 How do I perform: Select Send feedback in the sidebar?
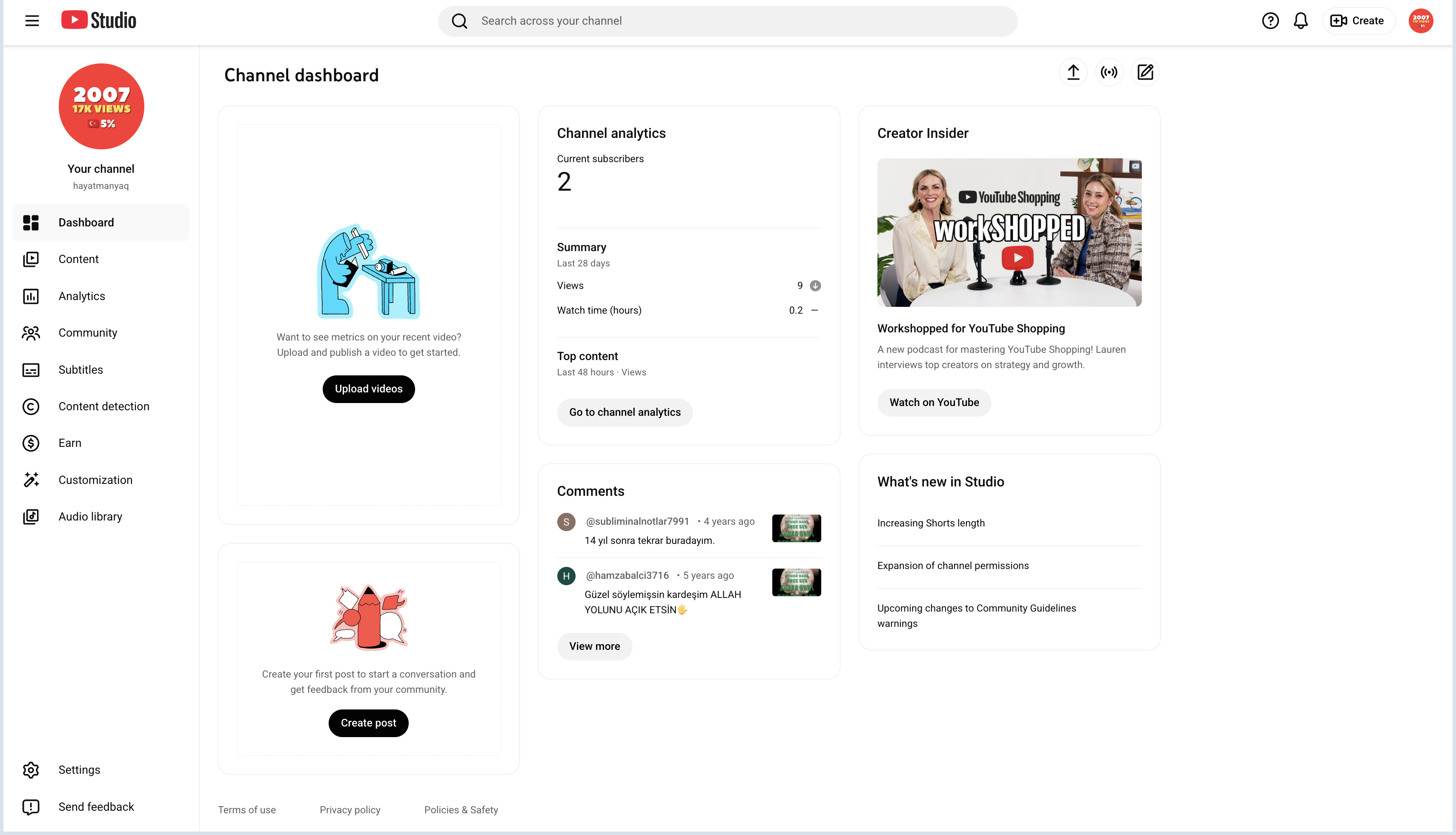101,807
